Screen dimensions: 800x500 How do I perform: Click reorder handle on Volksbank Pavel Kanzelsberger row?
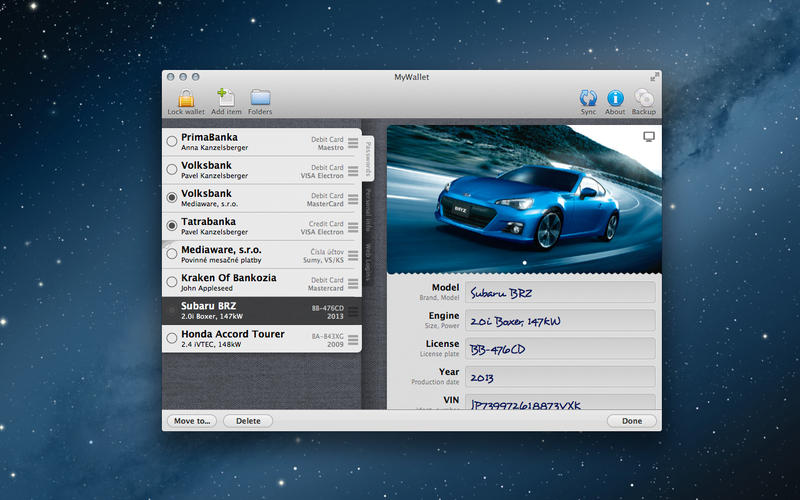353,171
